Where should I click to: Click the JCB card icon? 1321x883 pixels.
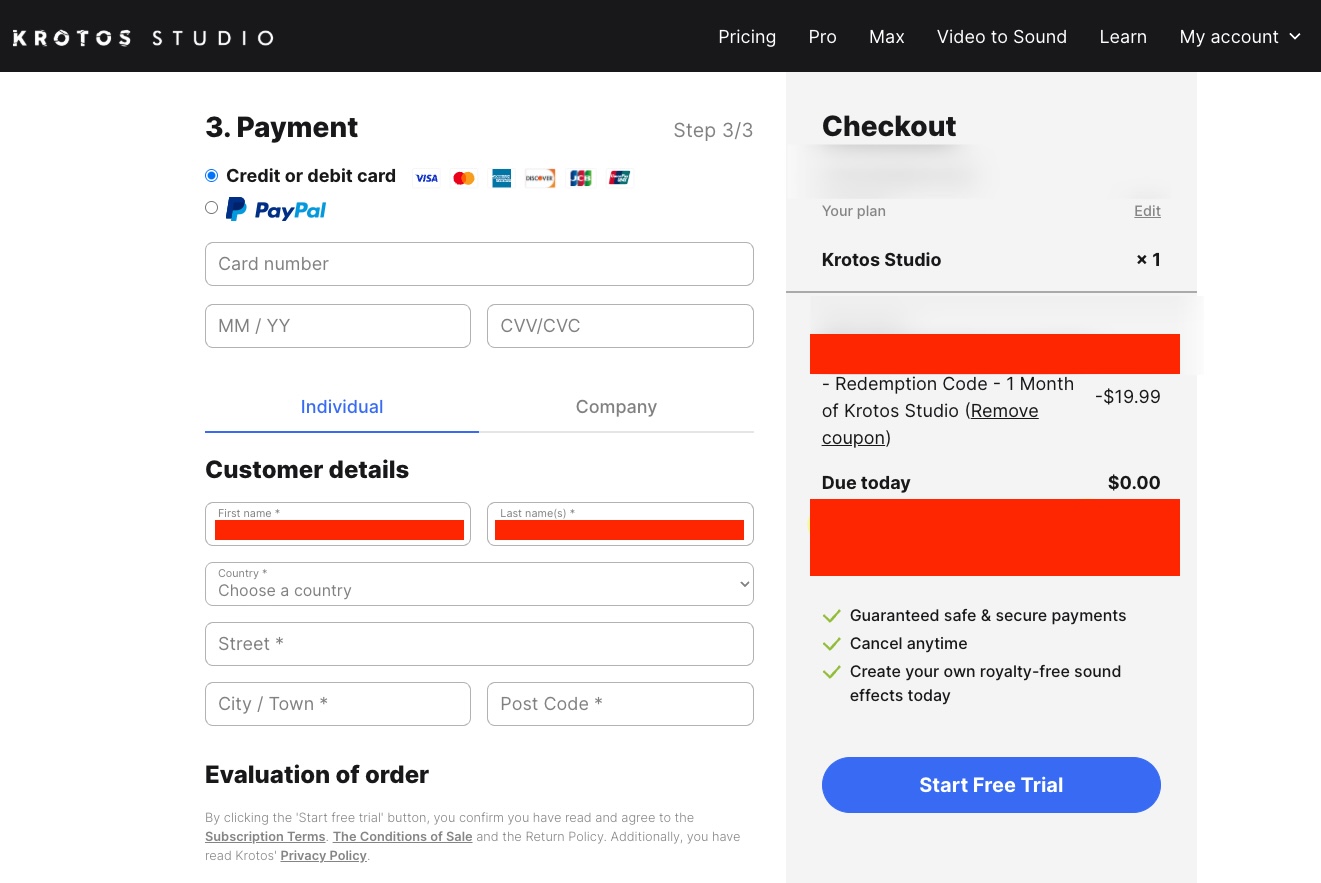pos(581,178)
